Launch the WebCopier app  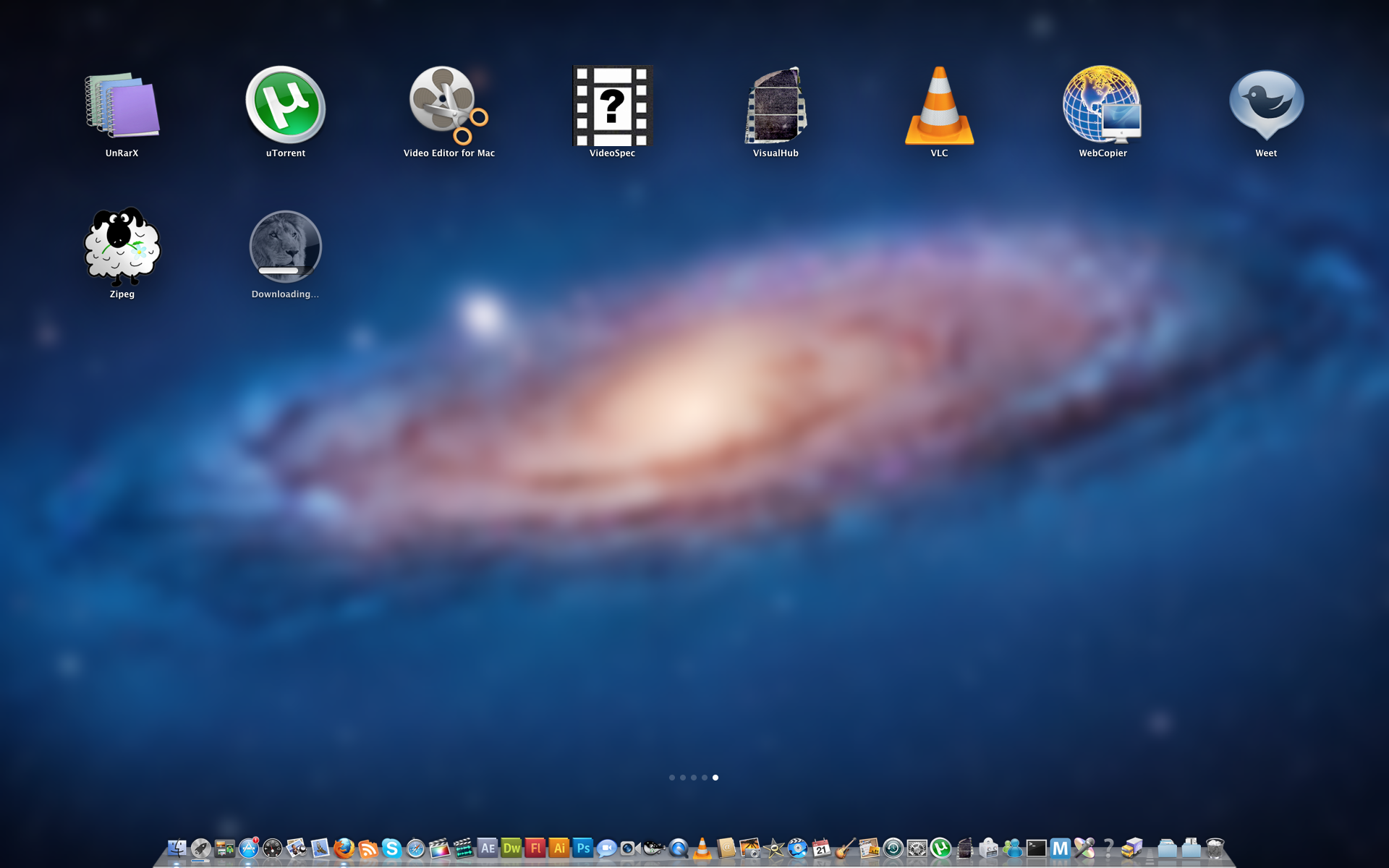tap(1103, 106)
